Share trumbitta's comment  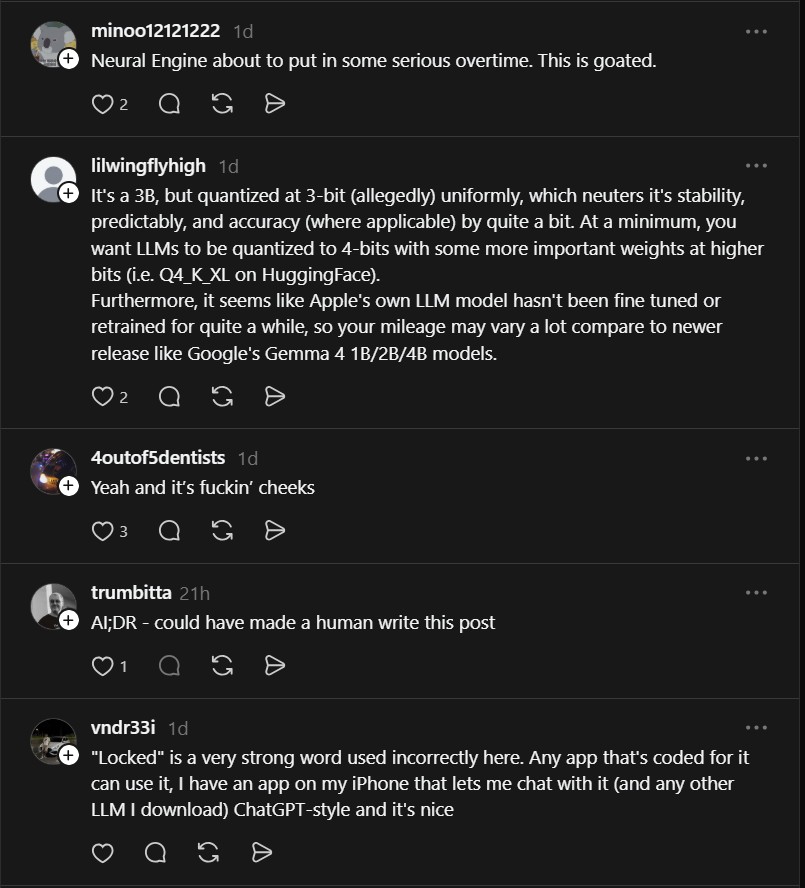tap(275, 665)
